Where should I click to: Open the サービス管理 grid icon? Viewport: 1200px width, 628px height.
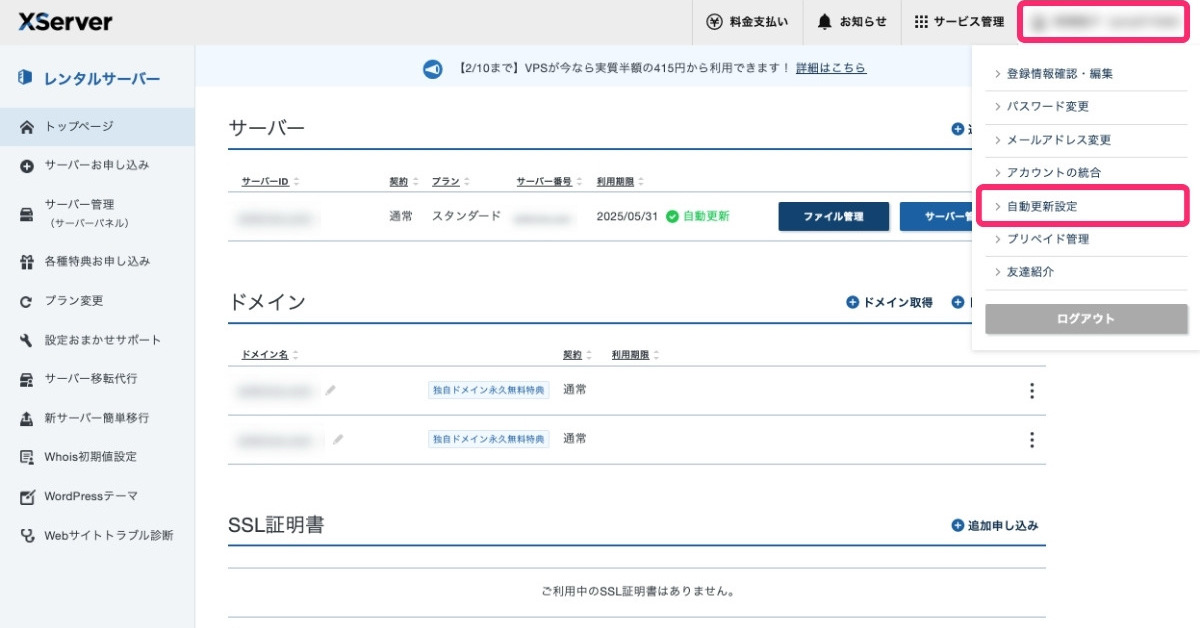coord(922,21)
